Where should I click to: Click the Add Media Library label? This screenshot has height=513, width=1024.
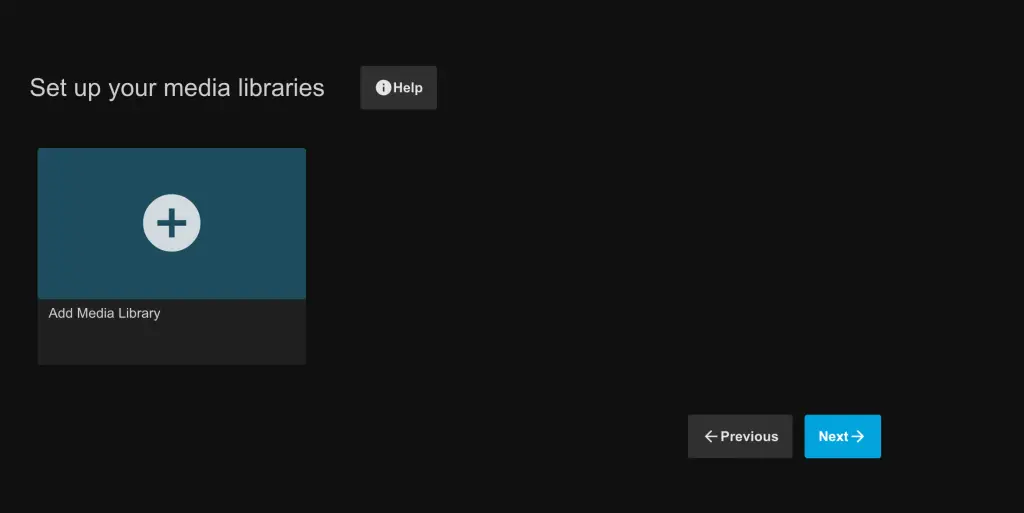[x=104, y=313]
